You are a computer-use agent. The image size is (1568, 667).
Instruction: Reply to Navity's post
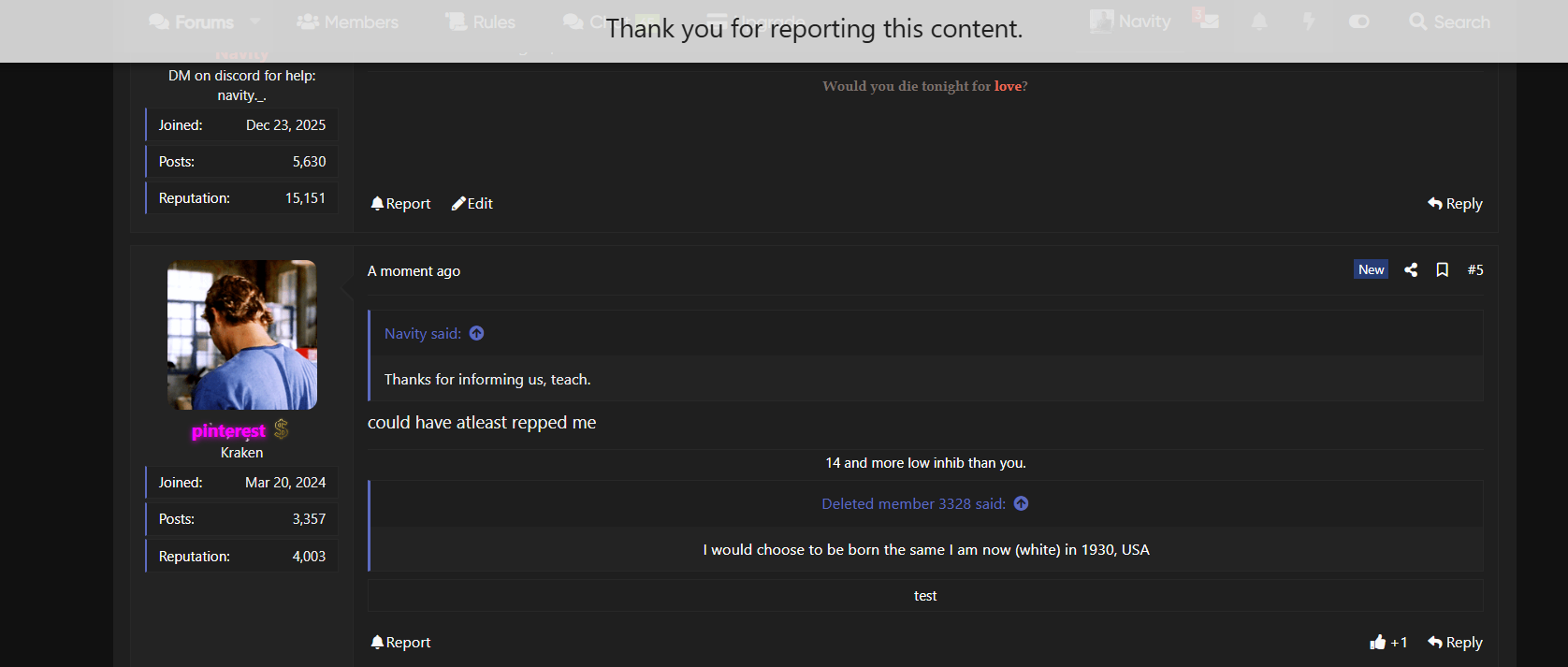coord(1455,203)
